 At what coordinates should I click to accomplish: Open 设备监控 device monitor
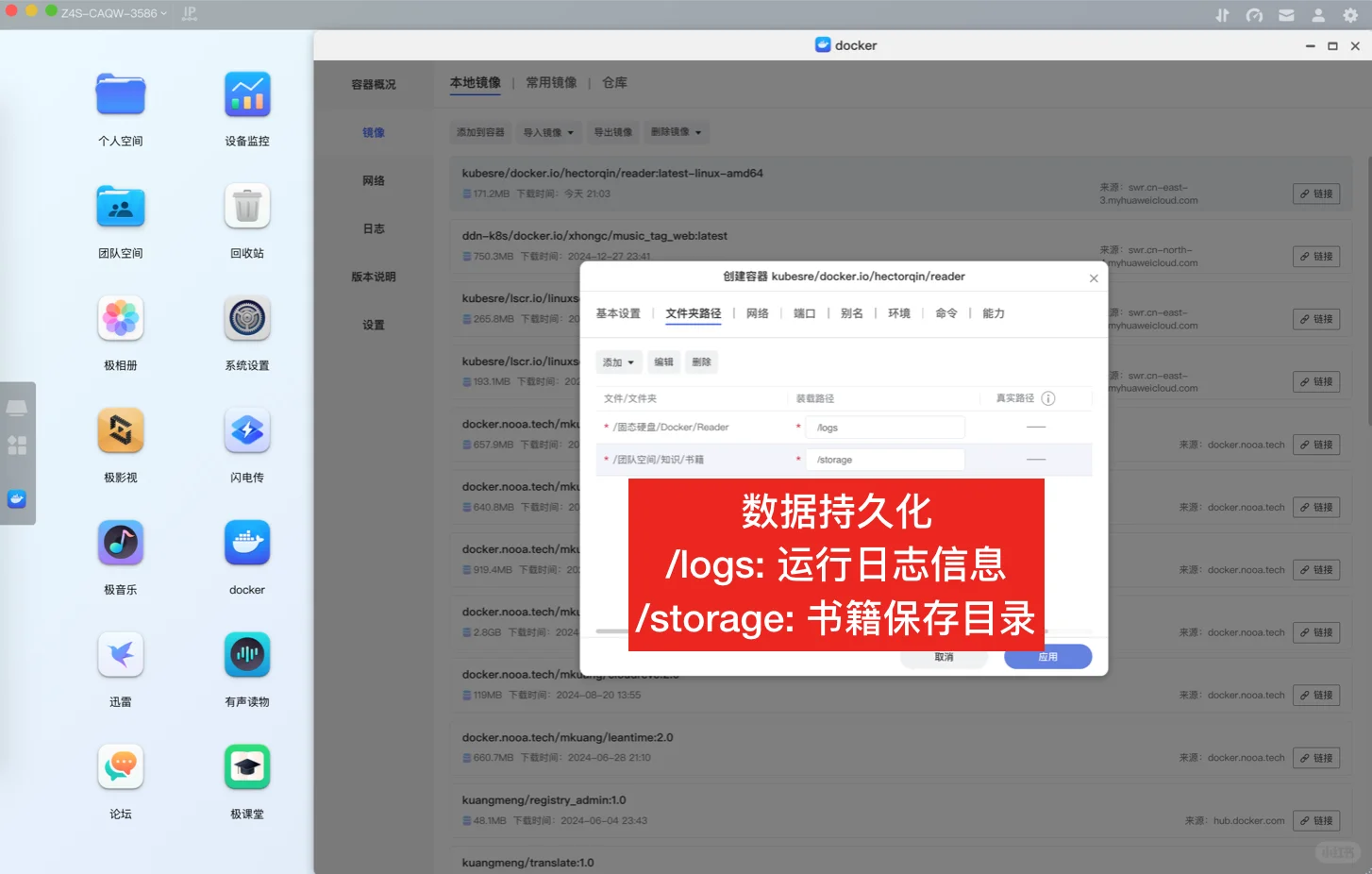tap(247, 95)
